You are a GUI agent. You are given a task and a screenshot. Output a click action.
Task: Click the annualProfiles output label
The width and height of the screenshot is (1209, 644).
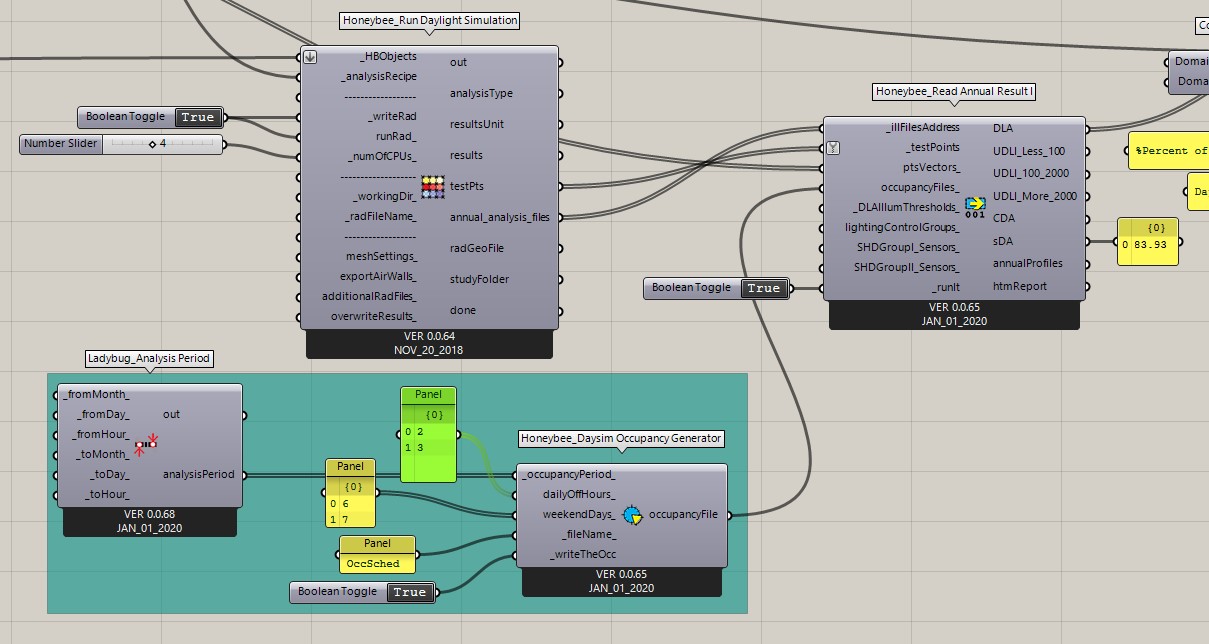(x=1028, y=263)
